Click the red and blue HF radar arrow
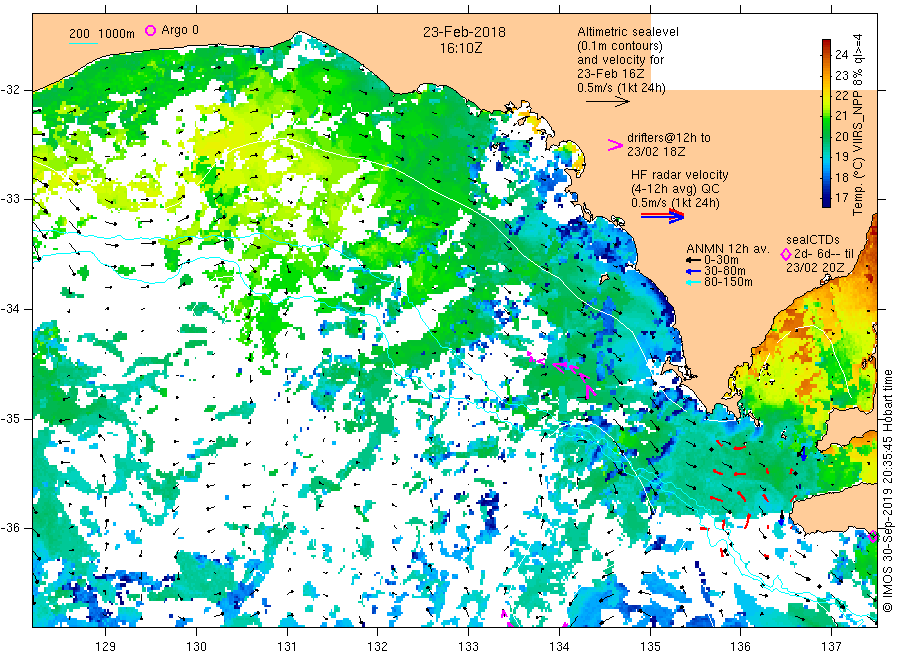 coord(662,216)
